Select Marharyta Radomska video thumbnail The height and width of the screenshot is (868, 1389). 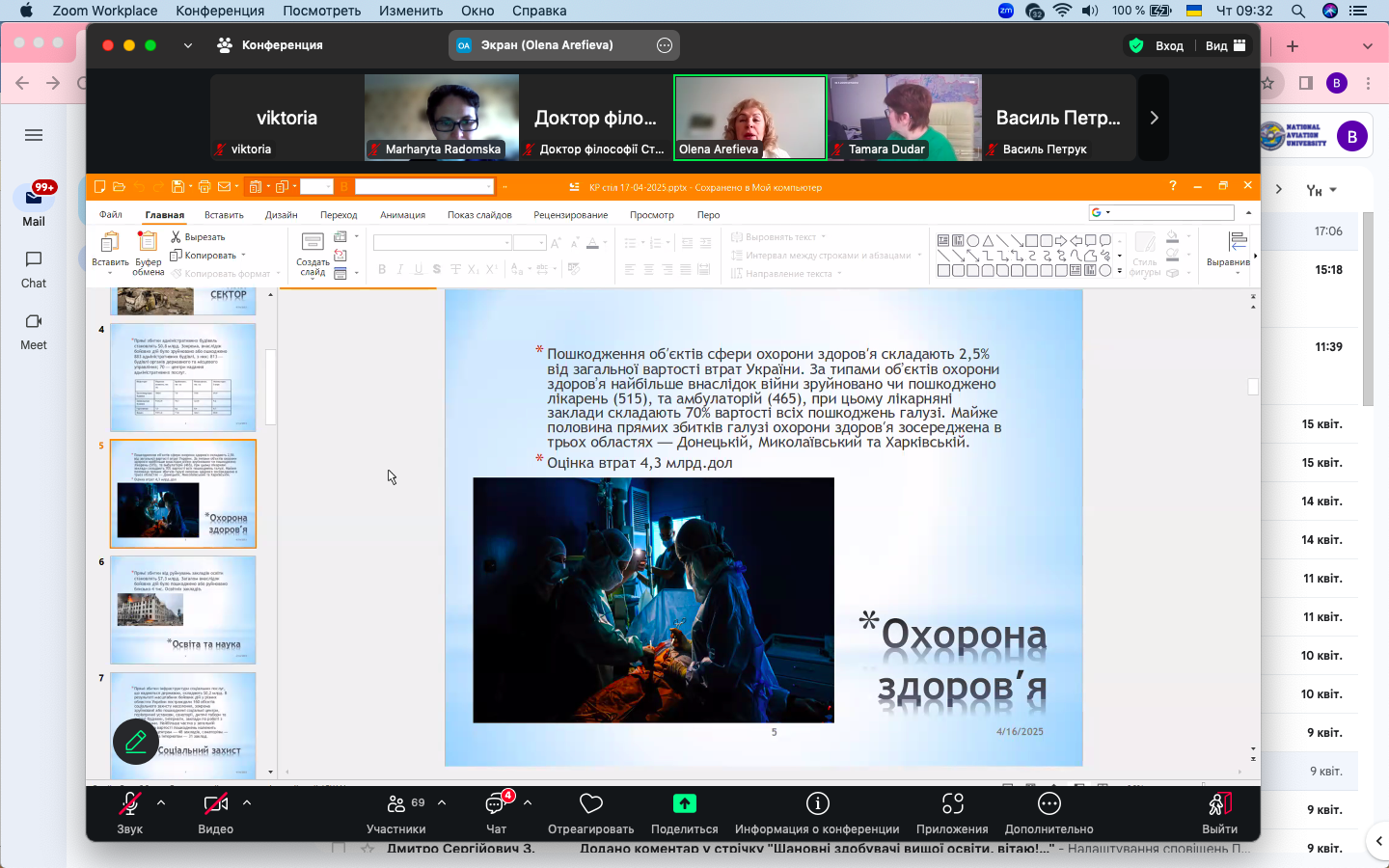click(442, 118)
